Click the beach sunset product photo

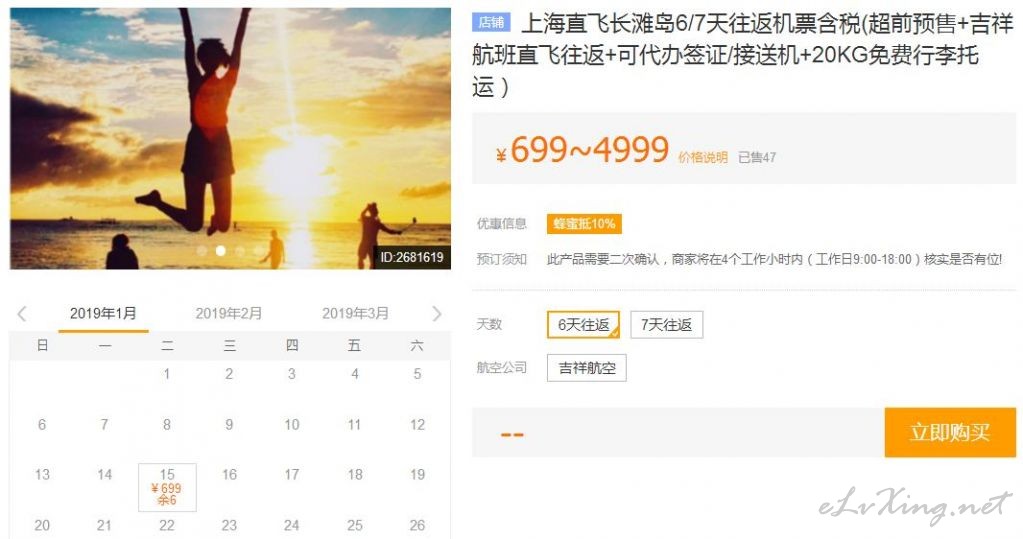(230, 138)
